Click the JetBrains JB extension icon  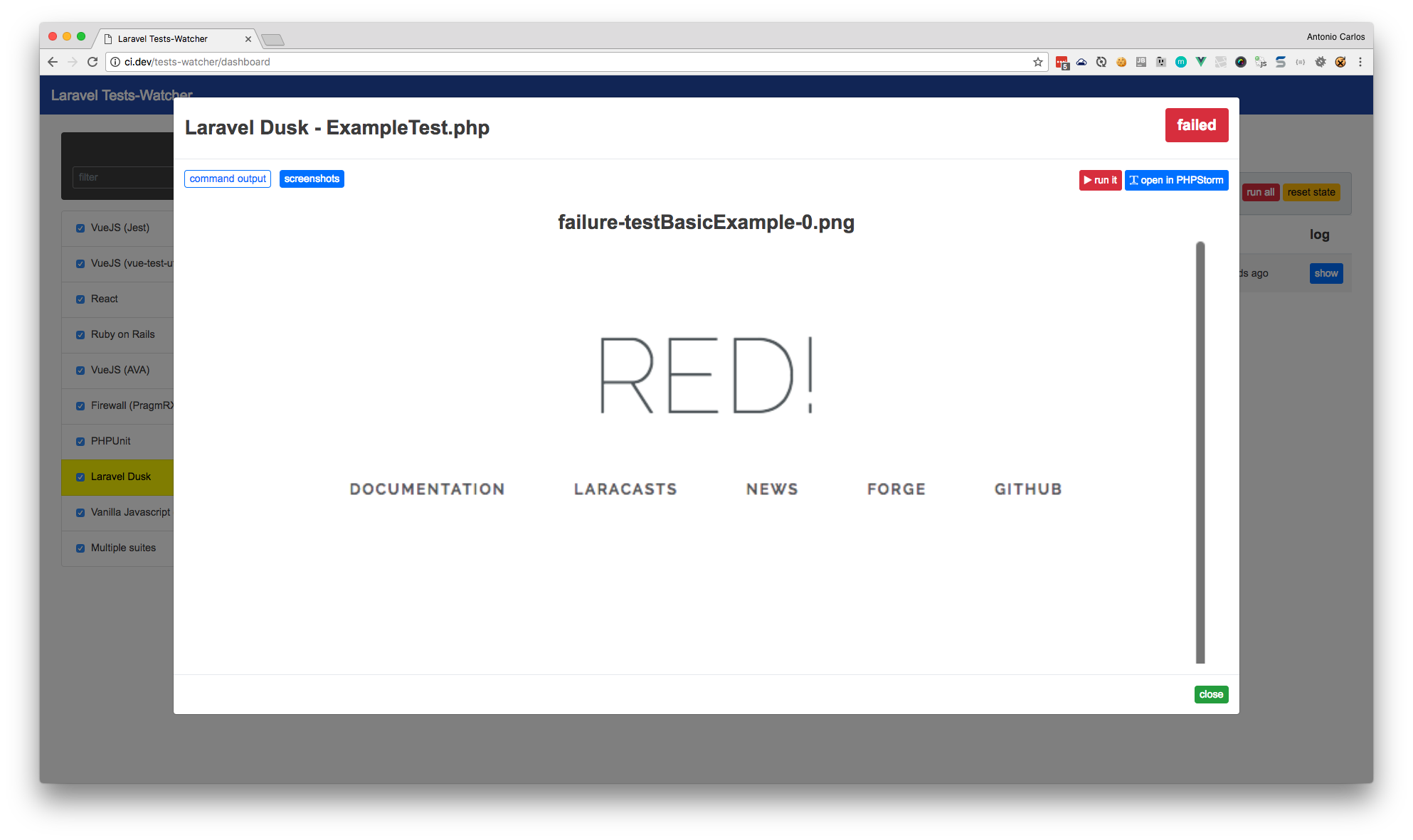[x=1141, y=62]
